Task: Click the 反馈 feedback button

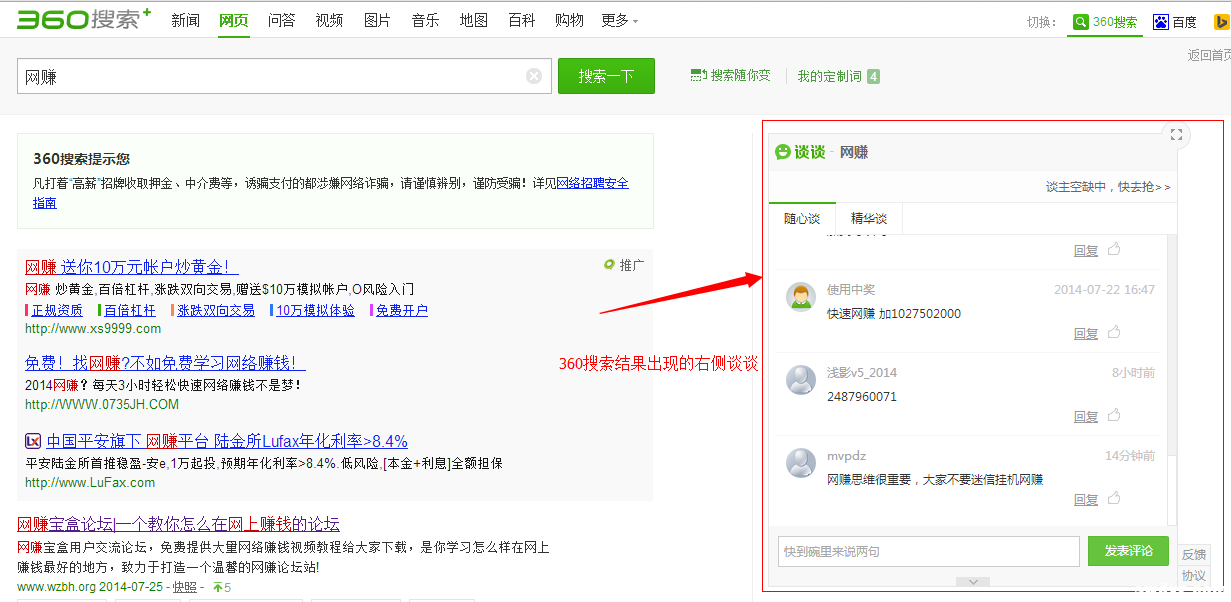Action: click(1194, 554)
